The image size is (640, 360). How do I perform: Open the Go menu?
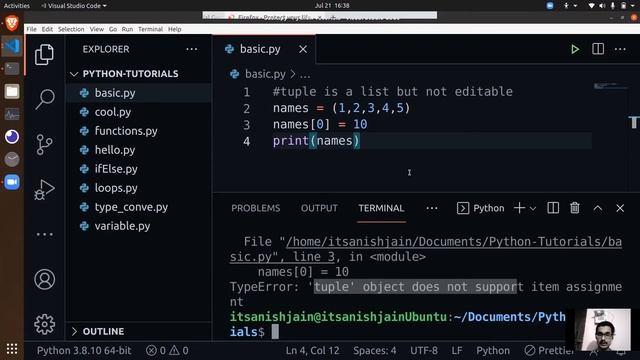pyautogui.click(x=113, y=29)
